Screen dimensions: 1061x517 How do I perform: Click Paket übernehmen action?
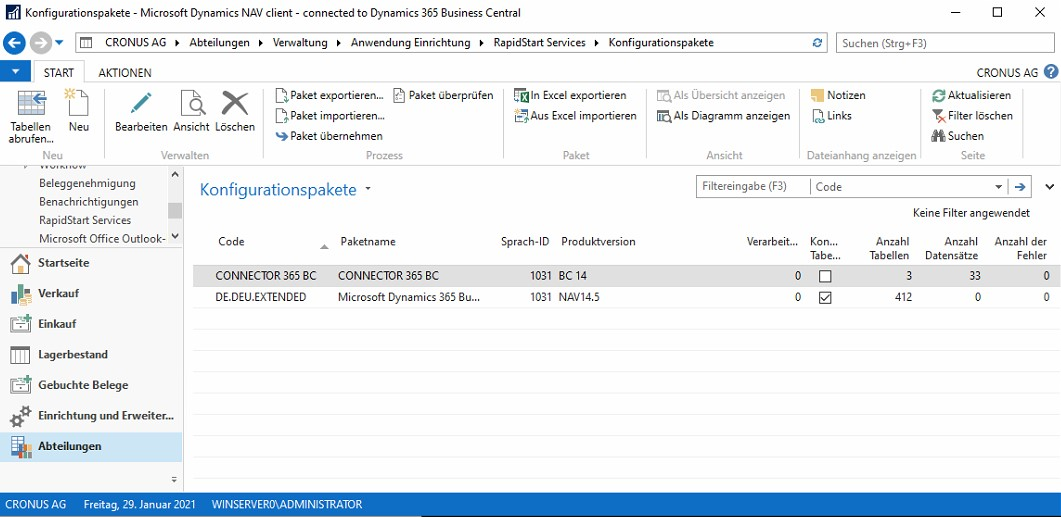329,136
